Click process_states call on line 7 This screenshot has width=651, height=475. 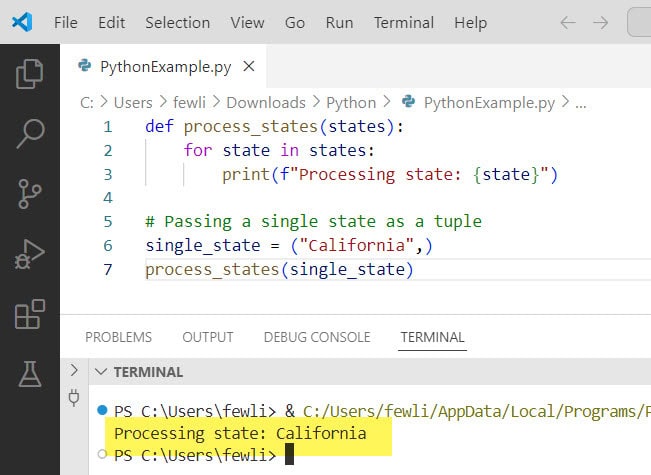pyautogui.click(x=212, y=269)
